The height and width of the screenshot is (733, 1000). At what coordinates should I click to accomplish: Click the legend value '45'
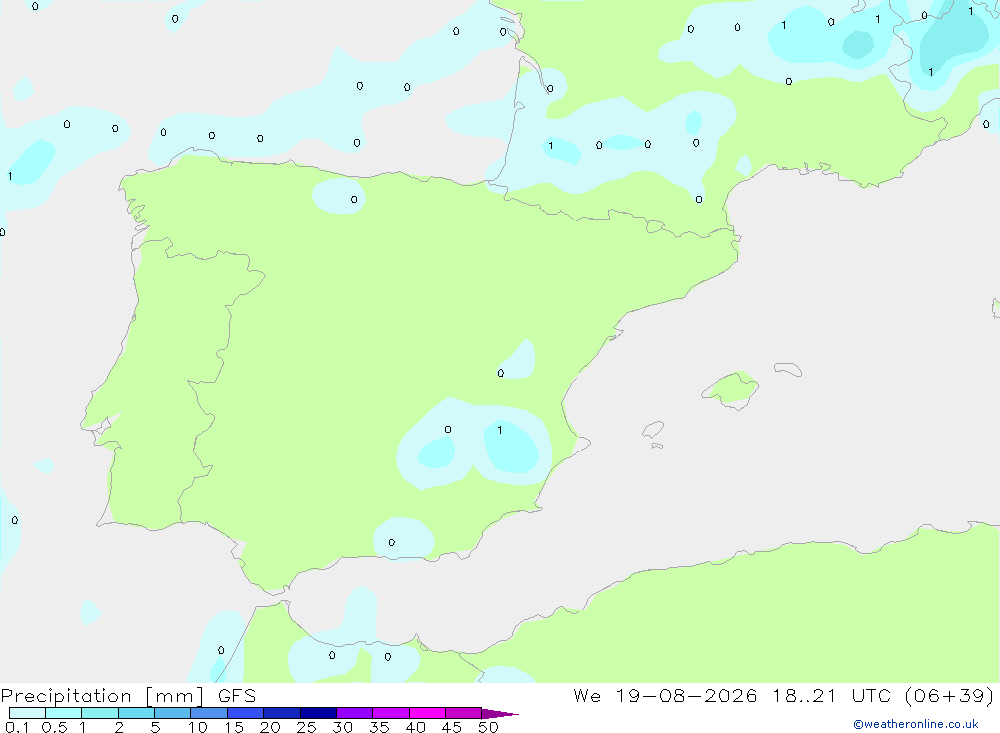pos(452,727)
